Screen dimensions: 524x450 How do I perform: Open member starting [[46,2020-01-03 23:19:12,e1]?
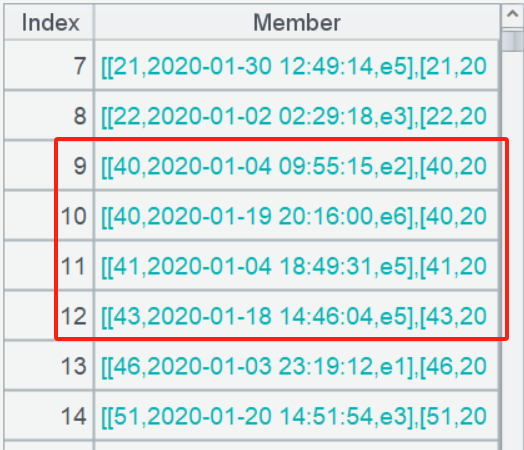pos(297,366)
